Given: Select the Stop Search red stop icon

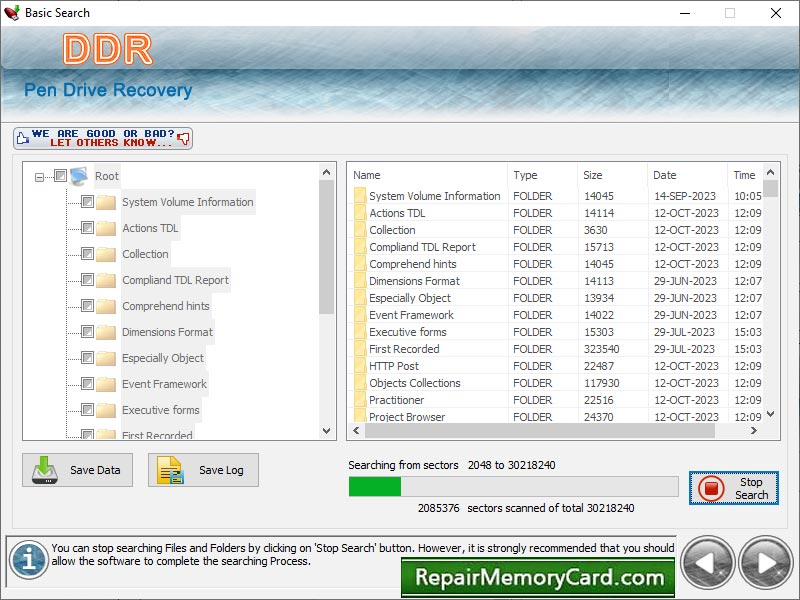Looking at the screenshot, I should [x=709, y=488].
